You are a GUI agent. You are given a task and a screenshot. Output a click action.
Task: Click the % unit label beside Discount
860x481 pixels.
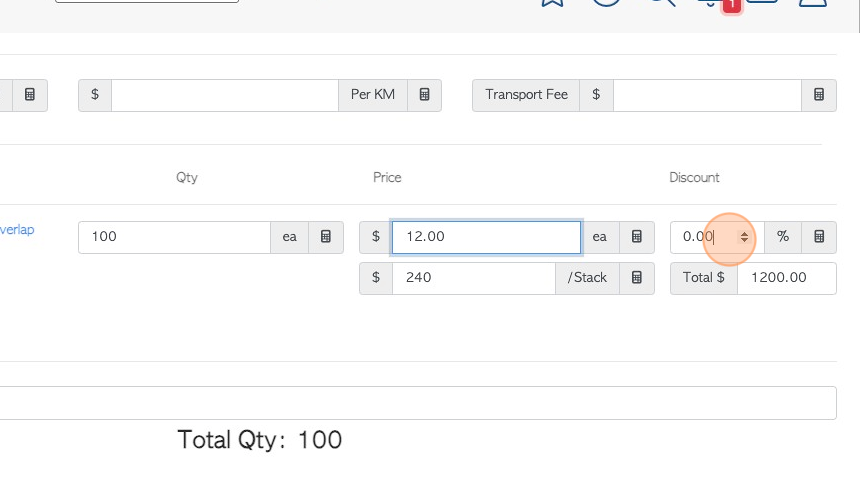click(x=783, y=237)
